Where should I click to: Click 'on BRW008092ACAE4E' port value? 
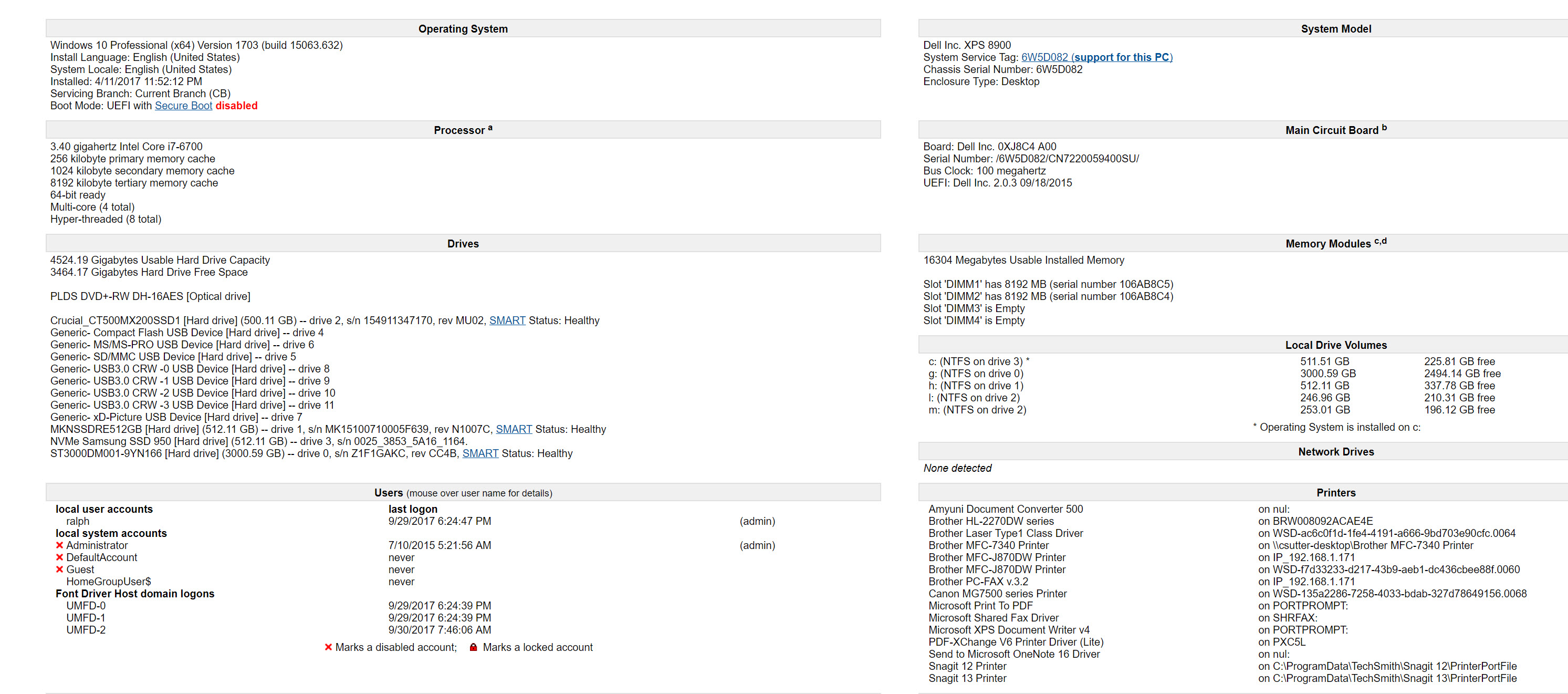(1315, 521)
